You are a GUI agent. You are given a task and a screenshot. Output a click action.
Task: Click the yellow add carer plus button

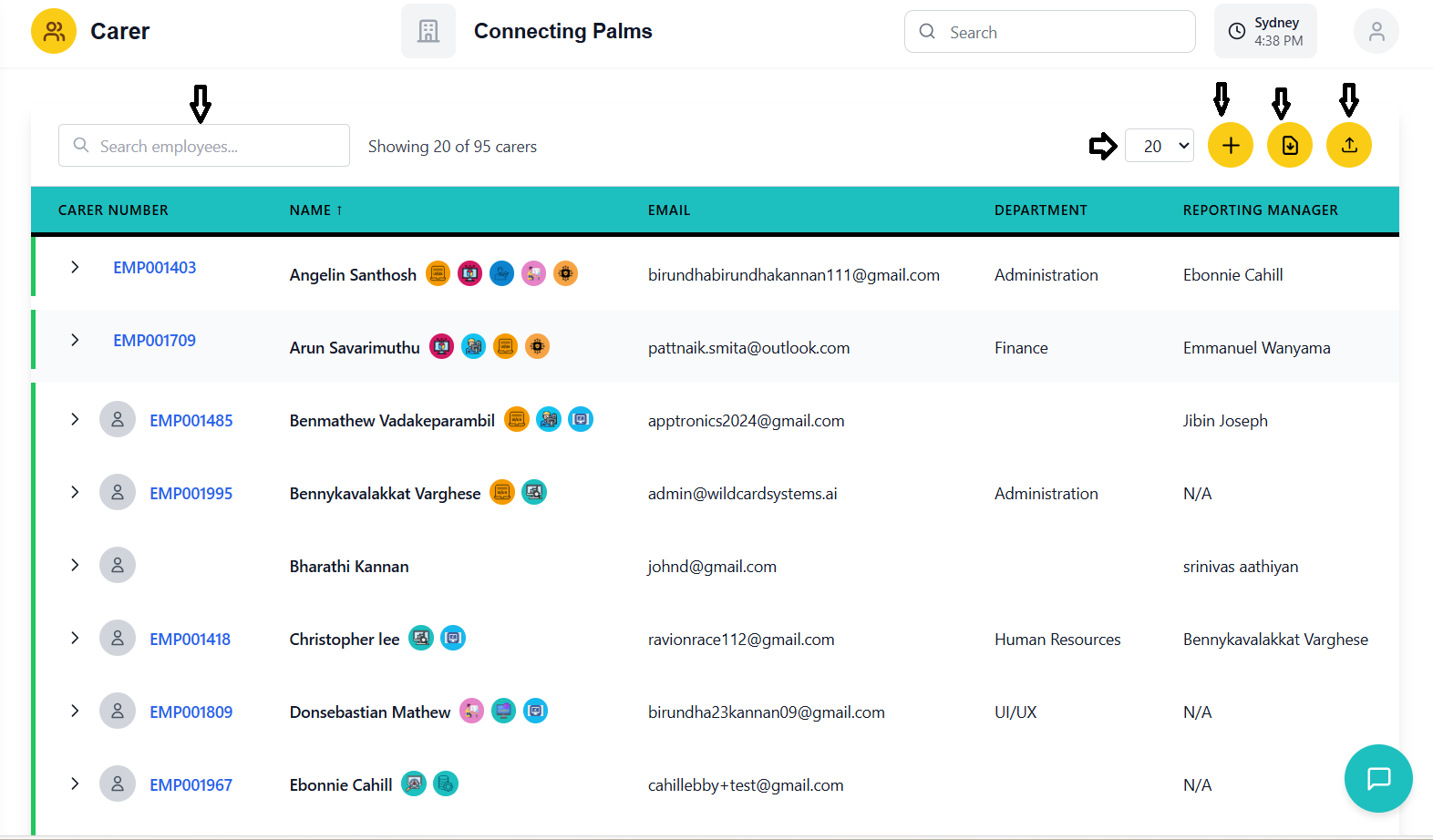1230,146
